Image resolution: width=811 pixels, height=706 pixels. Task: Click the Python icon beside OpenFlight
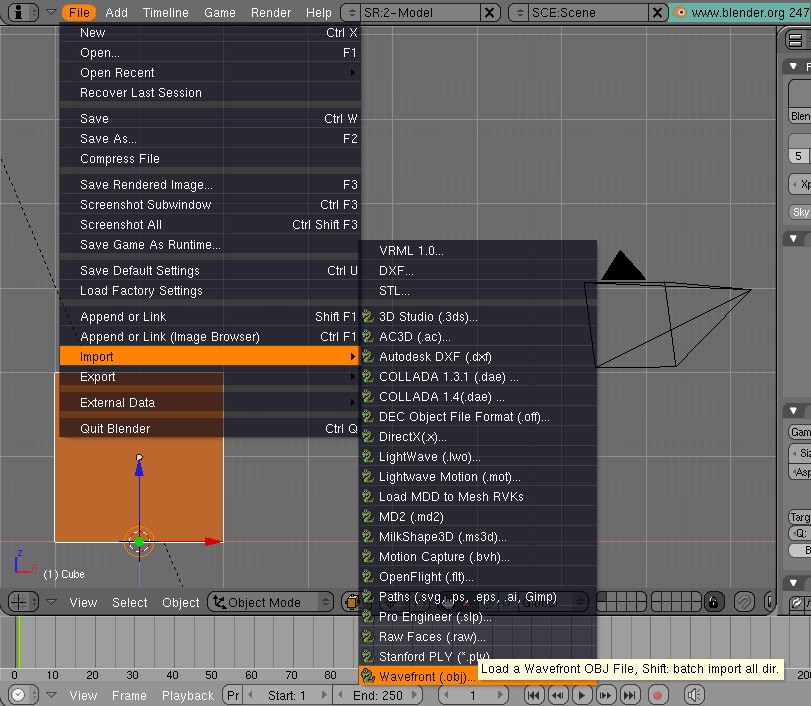368,577
